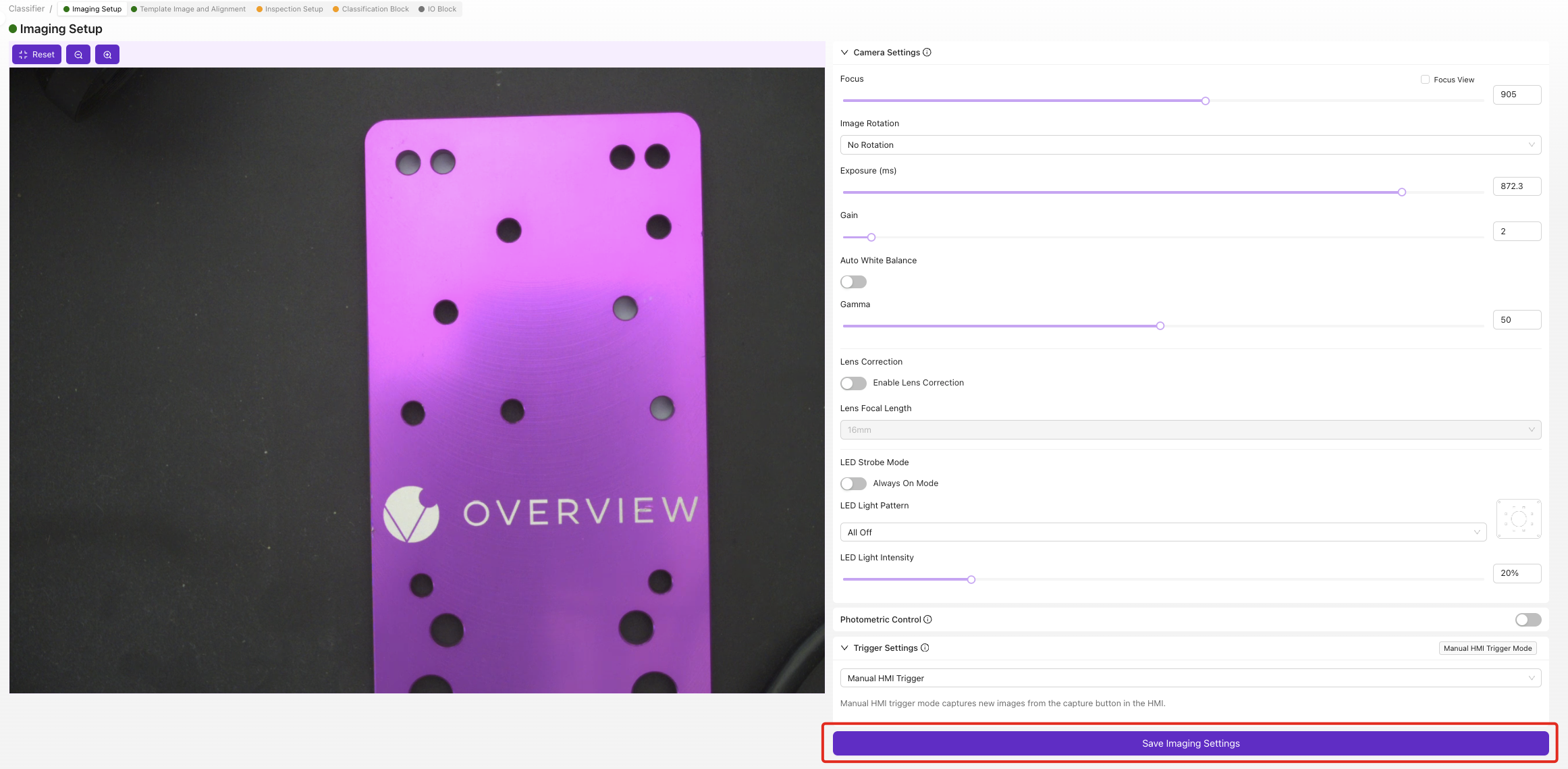
Task: Collapse the Trigger Settings section chevron
Action: tap(844, 648)
